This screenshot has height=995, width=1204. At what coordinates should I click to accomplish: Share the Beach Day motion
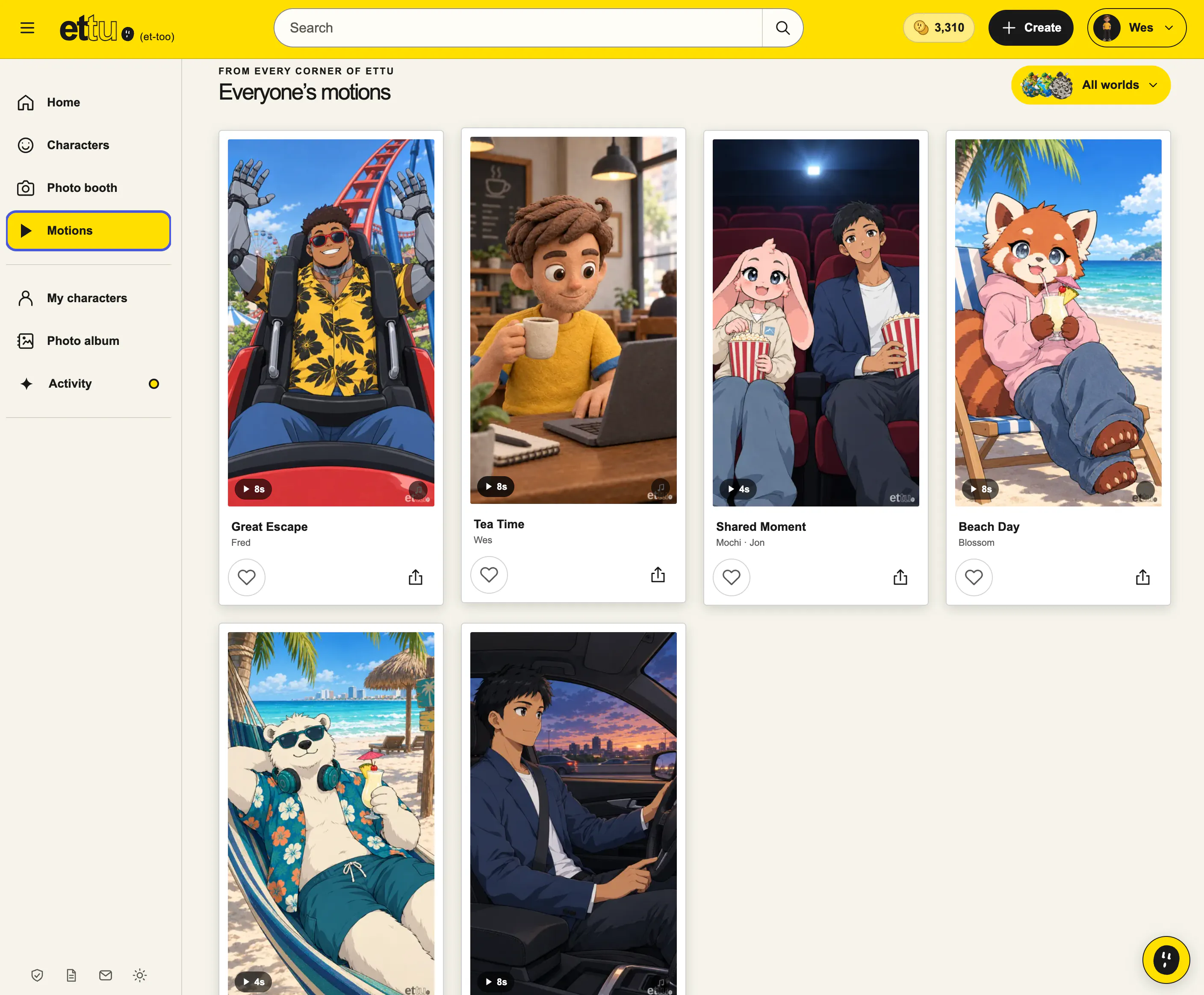click(x=1143, y=577)
